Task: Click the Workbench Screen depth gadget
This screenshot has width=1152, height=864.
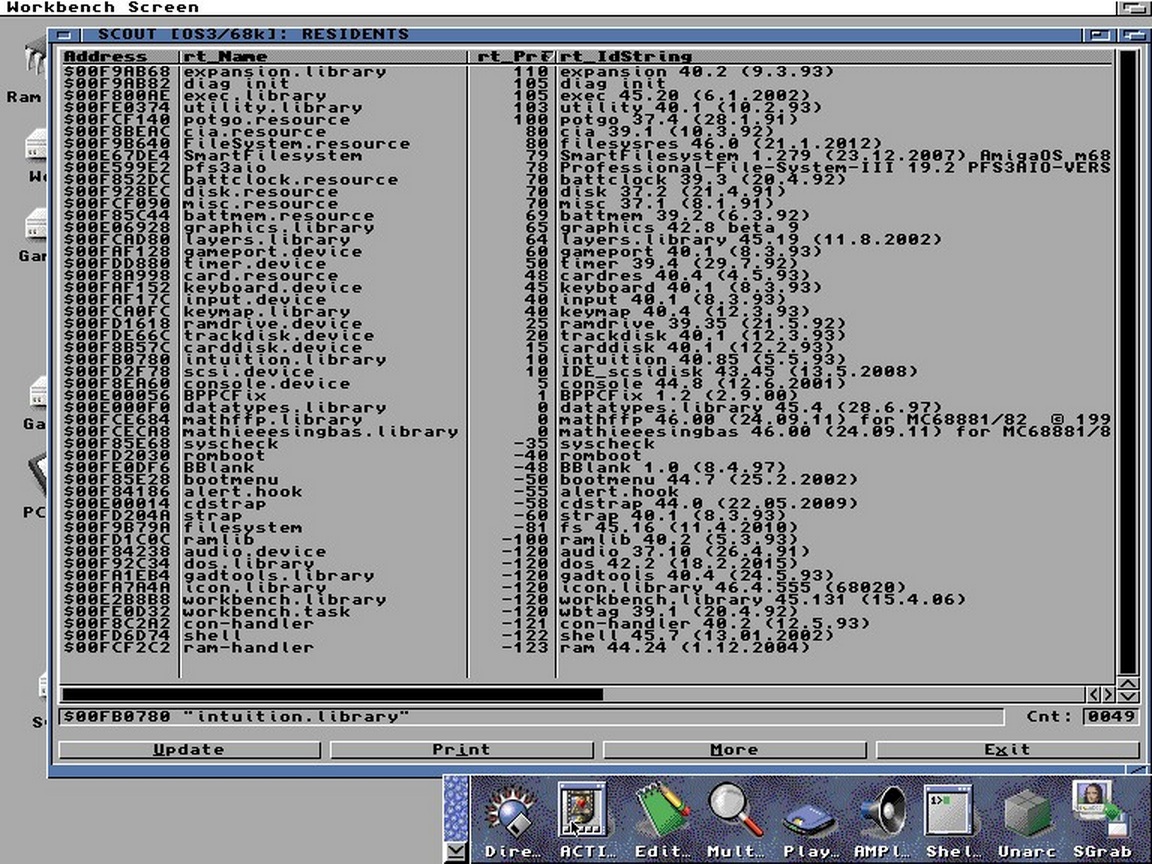Action: click(1132, 7)
